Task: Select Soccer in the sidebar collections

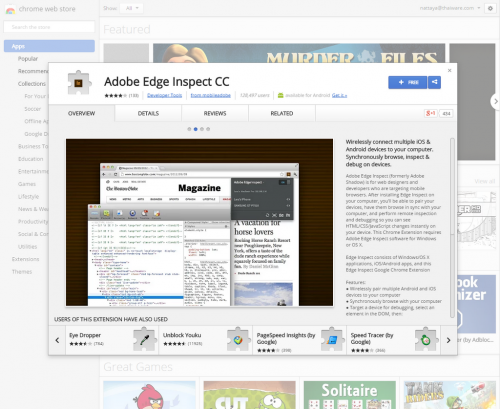Action: pos(33,109)
